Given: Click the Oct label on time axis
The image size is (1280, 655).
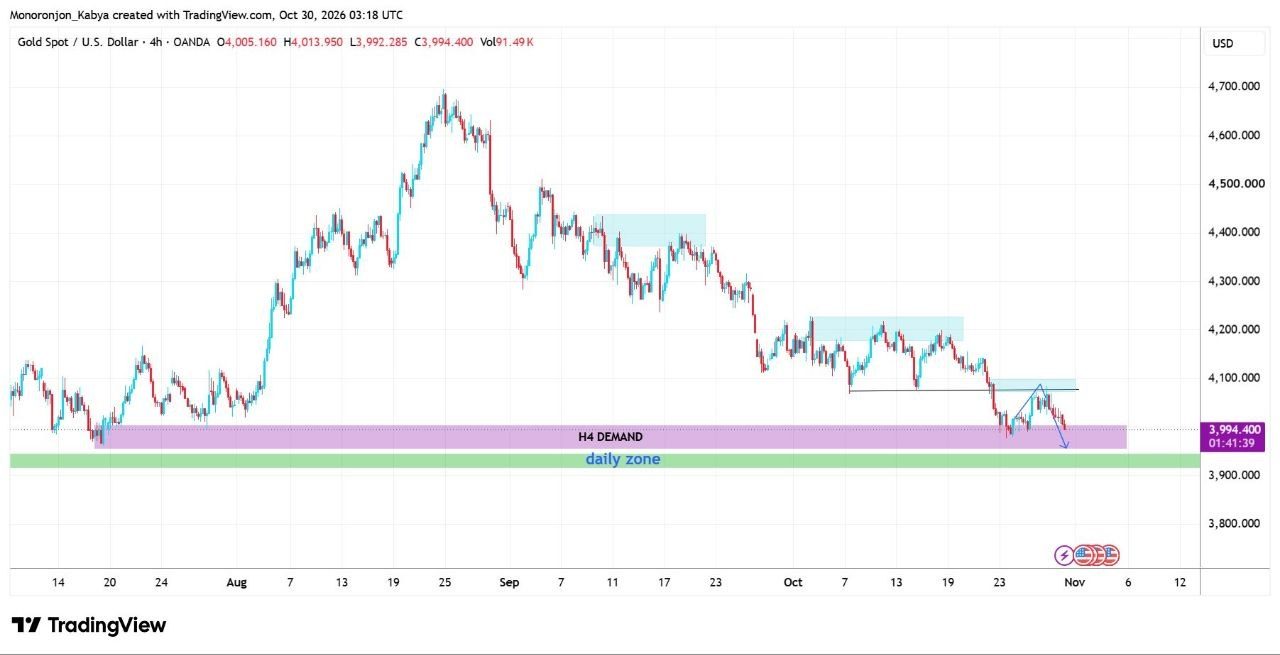Looking at the screenshot, I should click(793, 582).
